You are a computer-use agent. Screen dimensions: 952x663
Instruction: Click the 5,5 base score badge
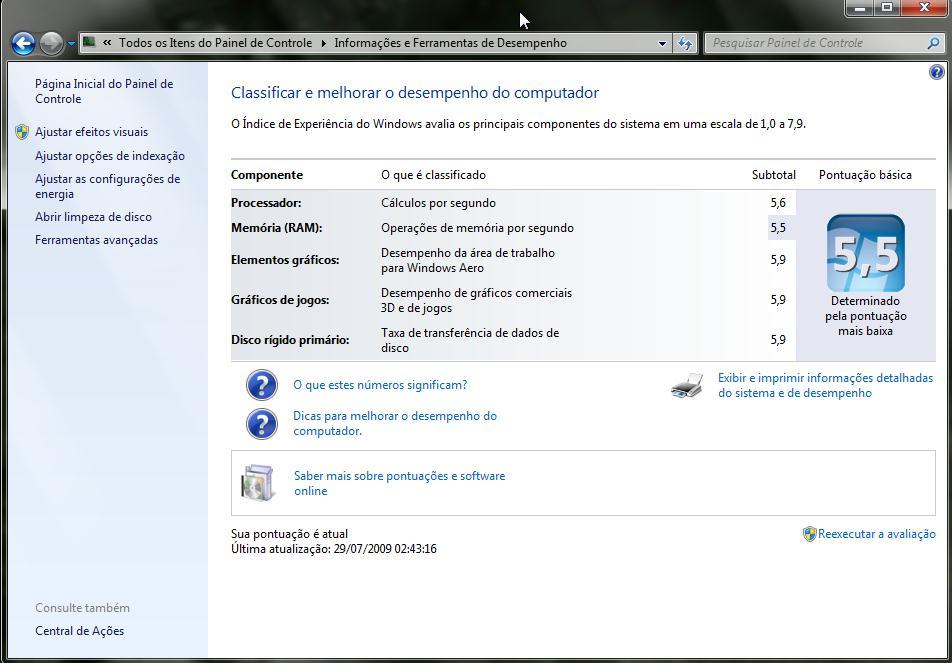(866, 253)
